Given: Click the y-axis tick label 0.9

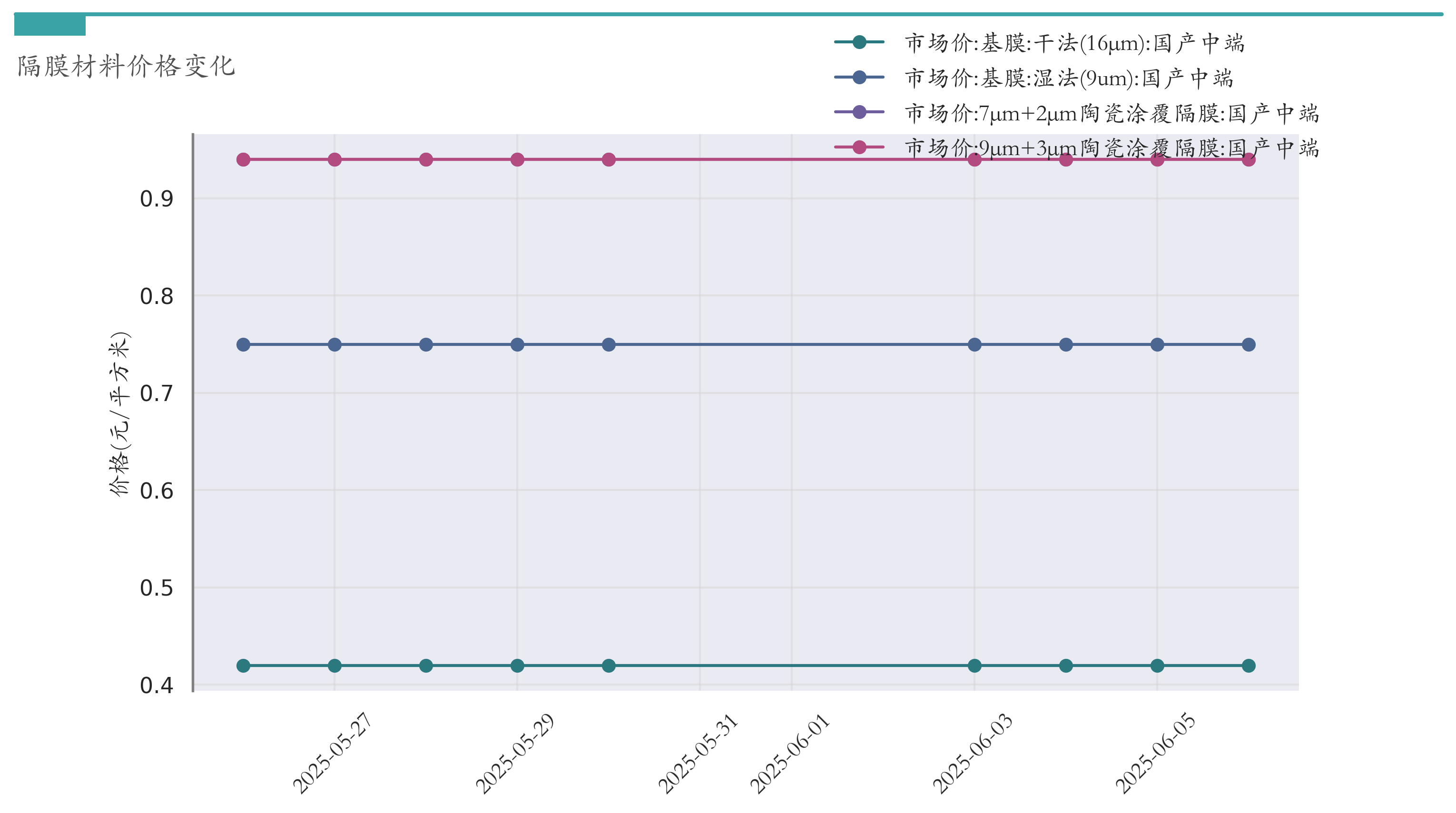Looking at the screenshot, I should coord(157,199).
